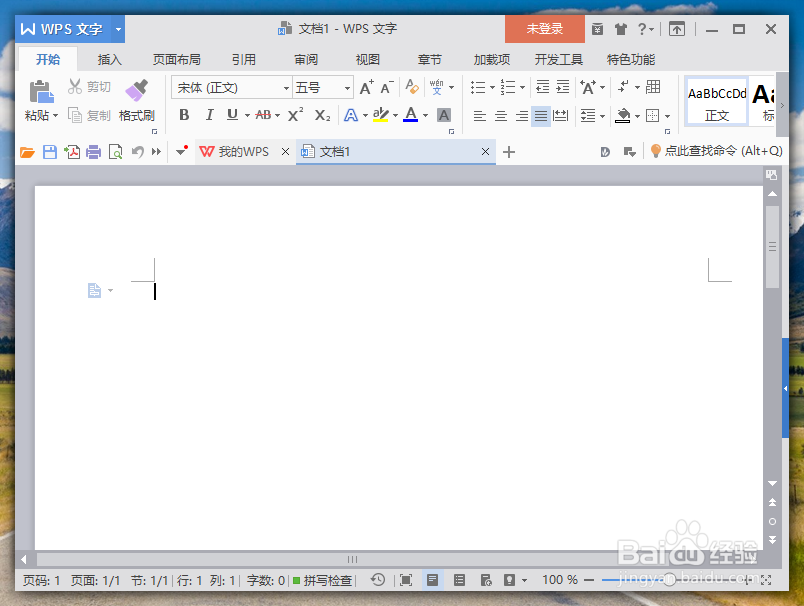Set align right paragraph
Viewport: 804px width, 606px height.
tap(521, 116)
